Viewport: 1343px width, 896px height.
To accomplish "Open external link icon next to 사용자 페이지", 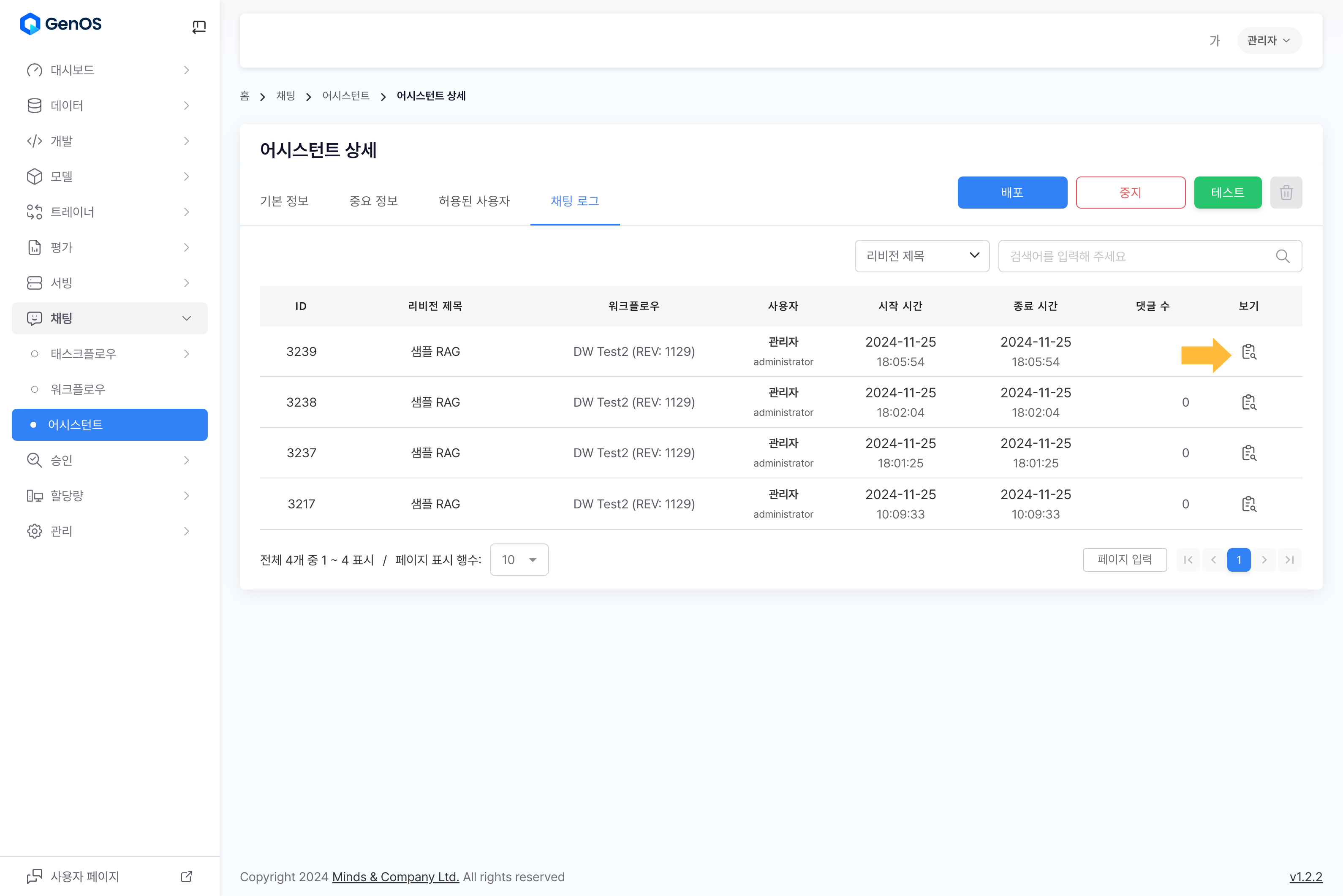I will tap(186, 876).
